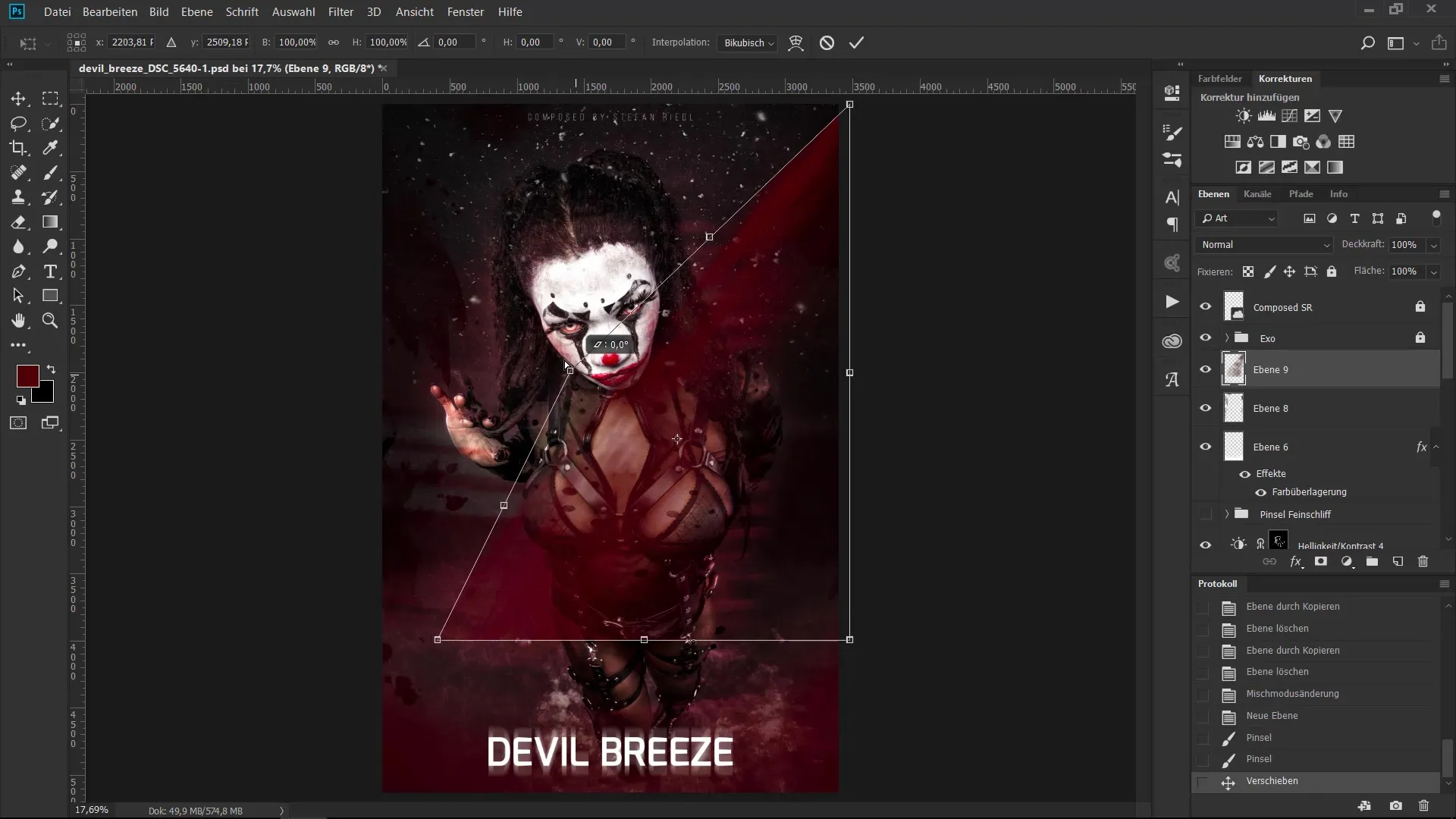This screenshot has width=1456, height=819.
Task: Delete layer trash icon in Ebenen panel
Action: coord(1423,562)
